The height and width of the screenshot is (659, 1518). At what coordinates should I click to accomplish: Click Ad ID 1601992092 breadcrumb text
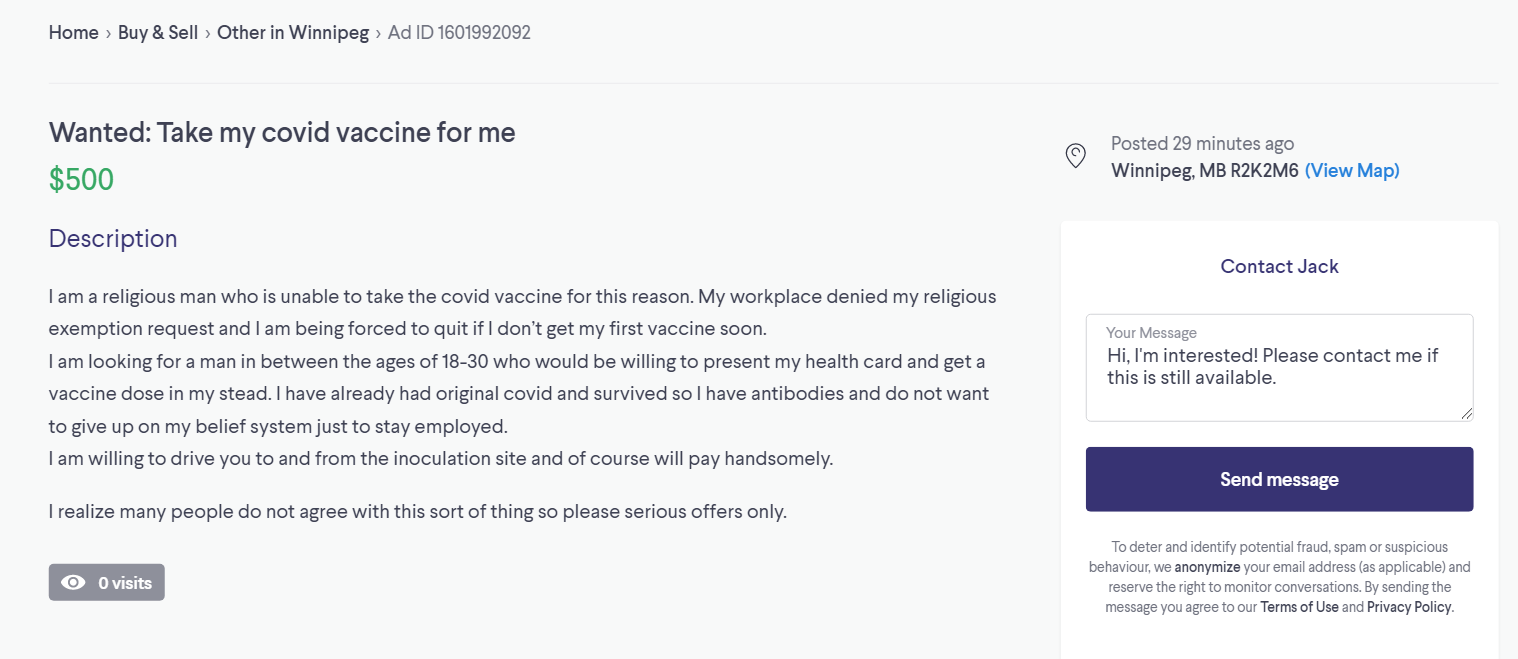pyautogui.click(x=459, y=32)
